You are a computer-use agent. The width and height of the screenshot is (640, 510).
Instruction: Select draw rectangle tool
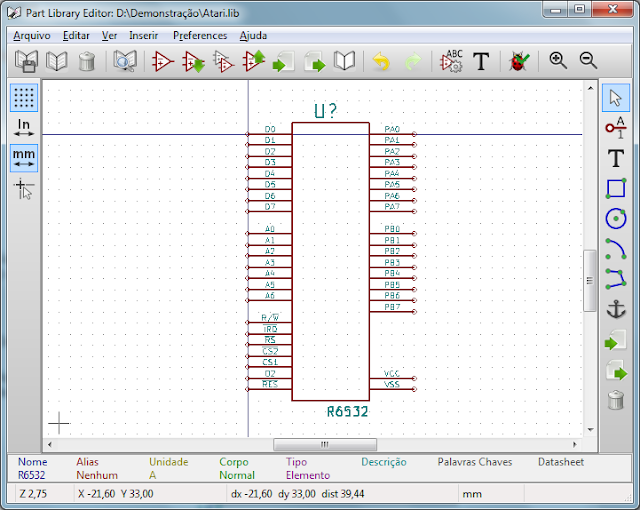pos(616,188)
